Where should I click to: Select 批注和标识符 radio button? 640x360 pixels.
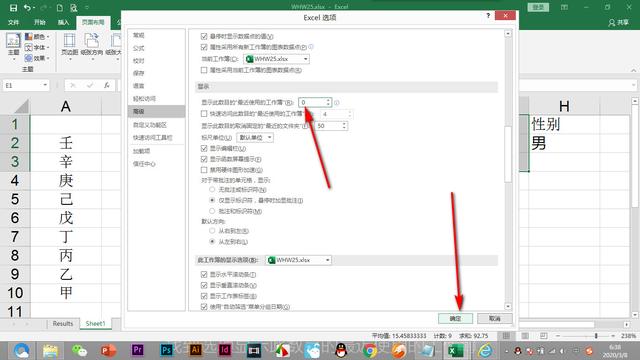coord(212,211)
